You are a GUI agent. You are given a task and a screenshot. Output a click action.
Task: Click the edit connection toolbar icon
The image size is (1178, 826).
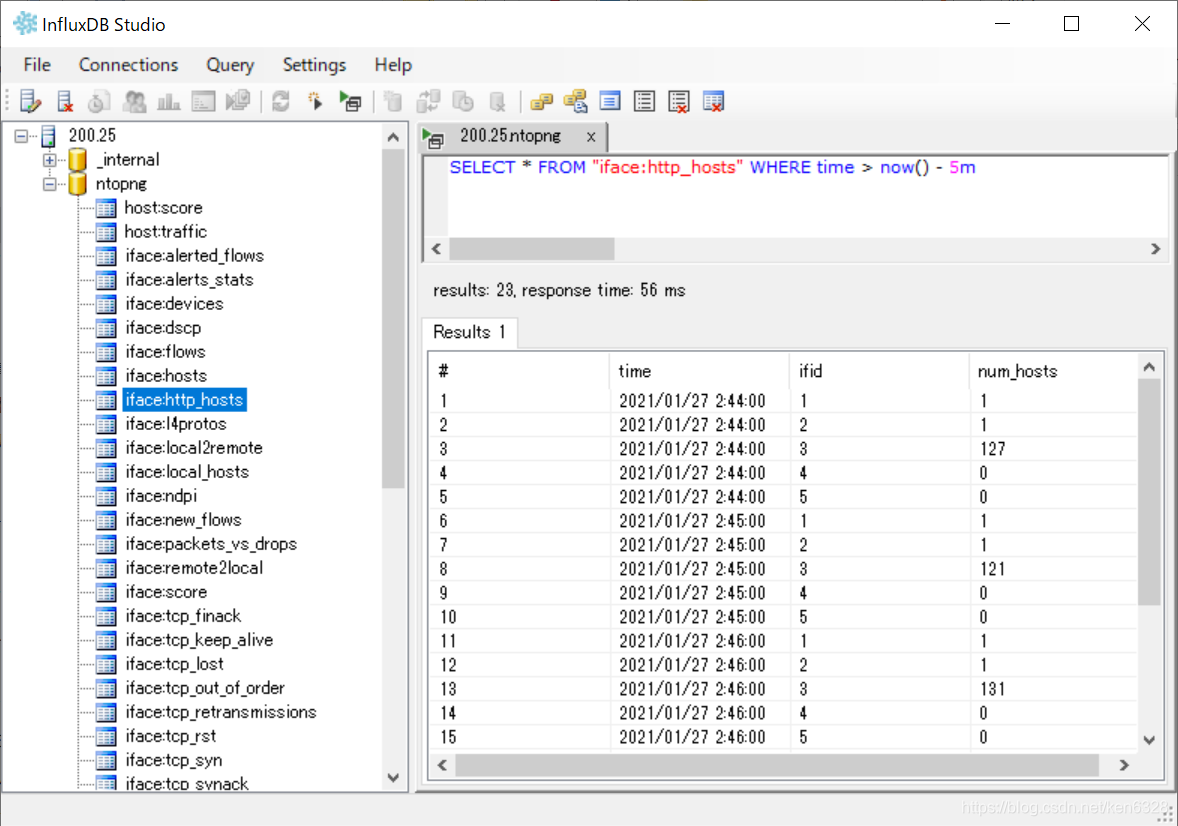31,101
